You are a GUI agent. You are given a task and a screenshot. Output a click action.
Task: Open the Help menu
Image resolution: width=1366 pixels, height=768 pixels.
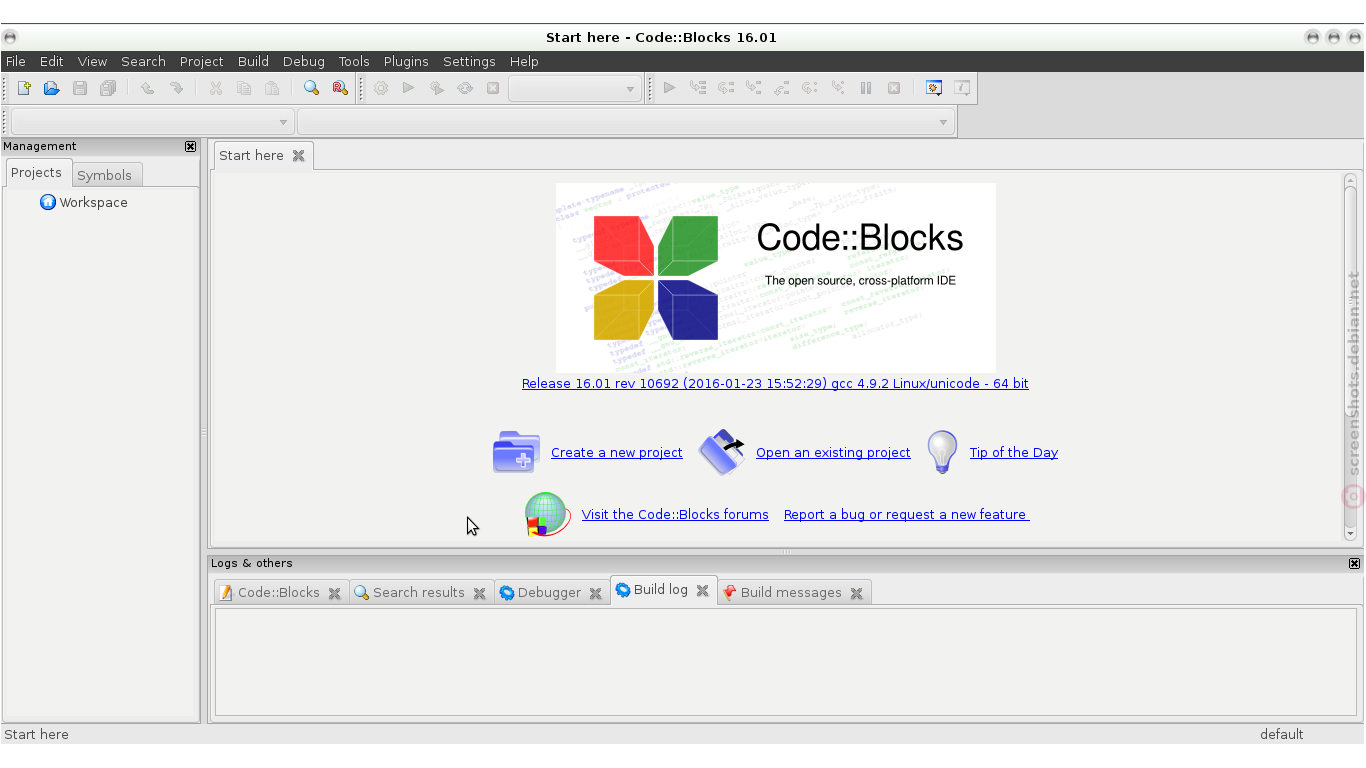point(524,61)
